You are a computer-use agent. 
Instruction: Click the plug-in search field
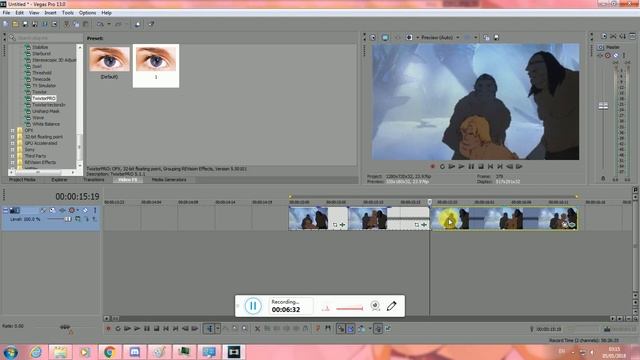(x=49, y=38)
